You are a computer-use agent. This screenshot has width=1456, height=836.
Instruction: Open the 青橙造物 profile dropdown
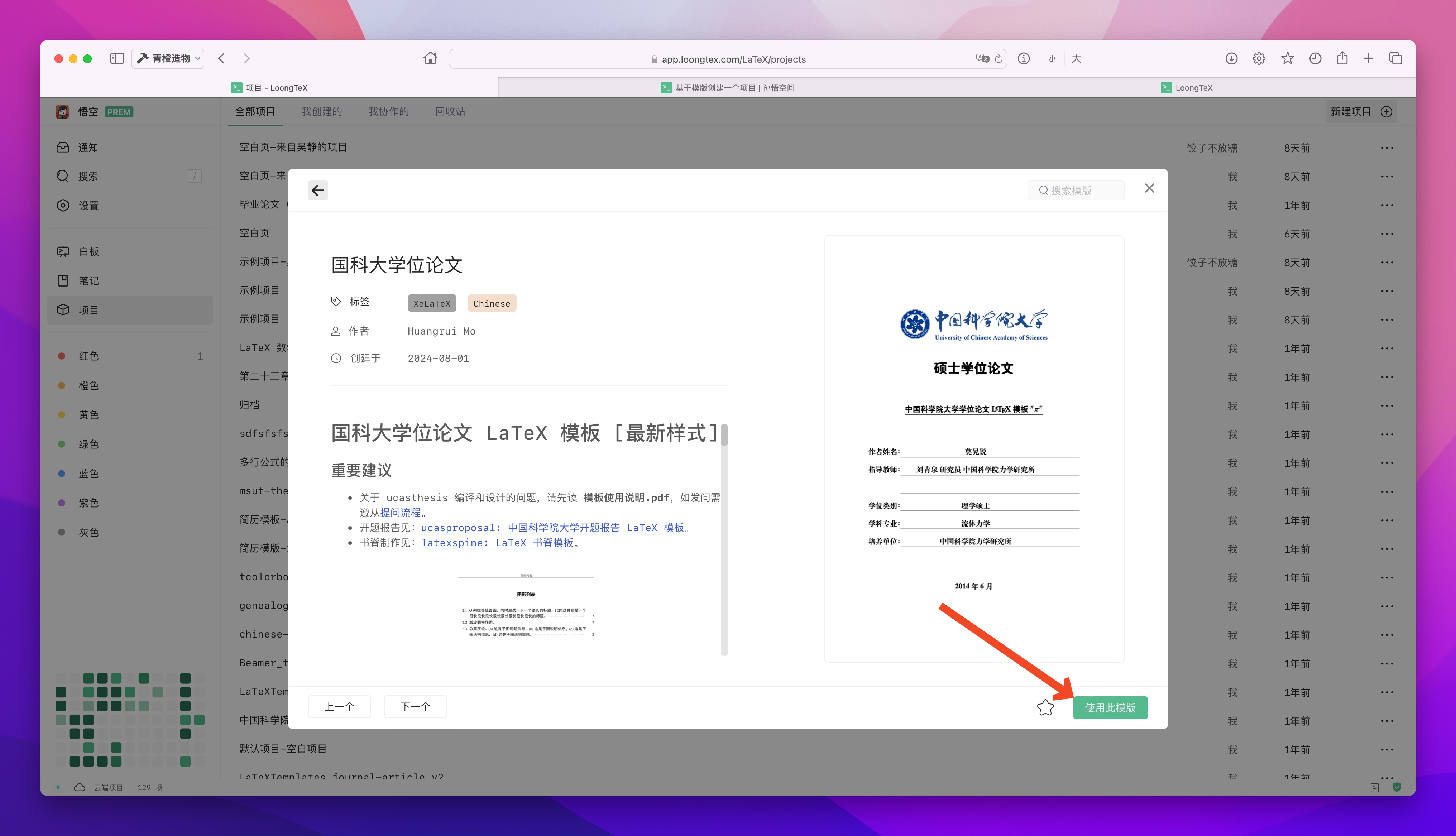click(167, 58)
